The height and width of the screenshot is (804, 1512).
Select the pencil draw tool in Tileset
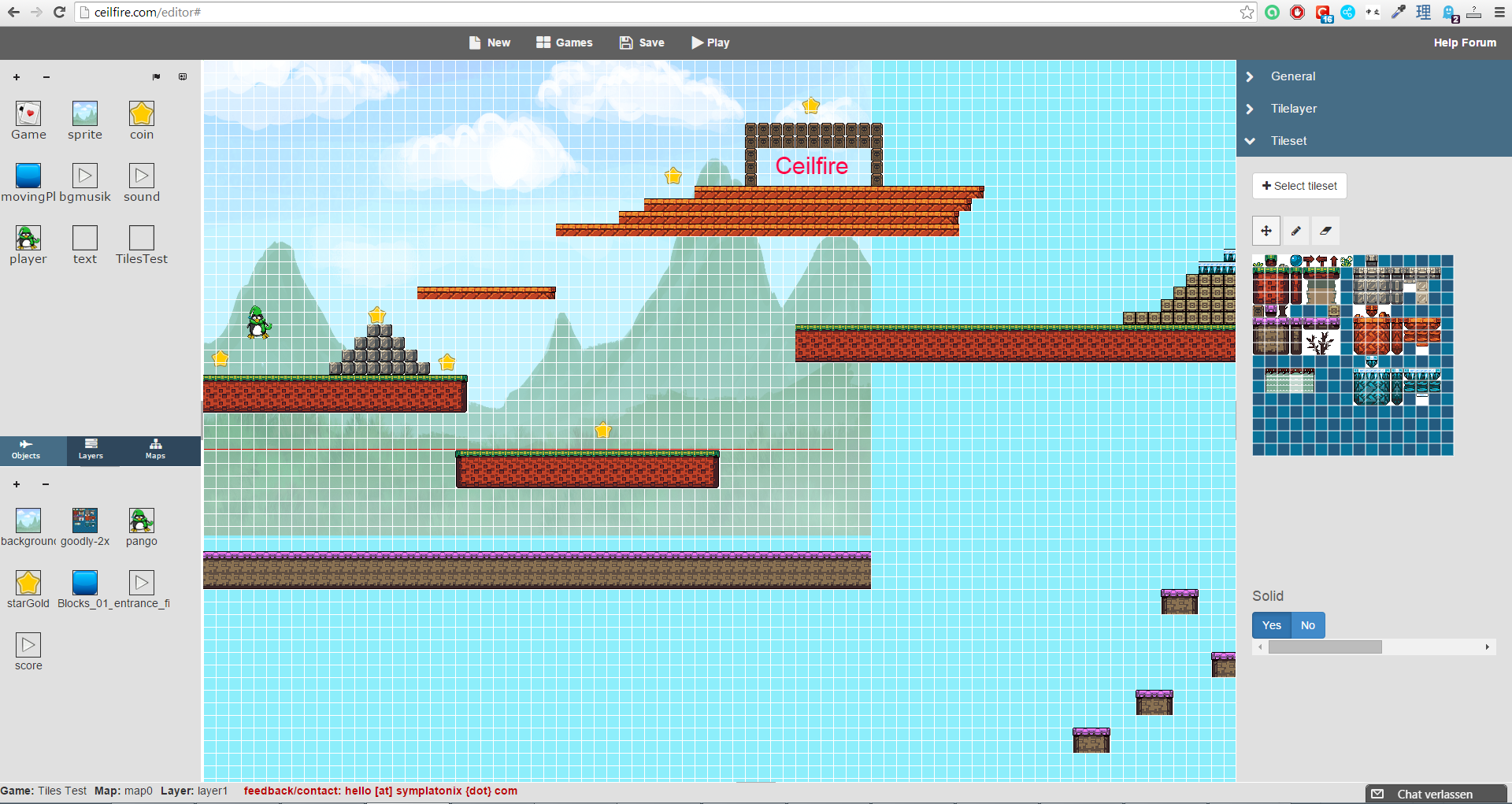[1295, 231]
